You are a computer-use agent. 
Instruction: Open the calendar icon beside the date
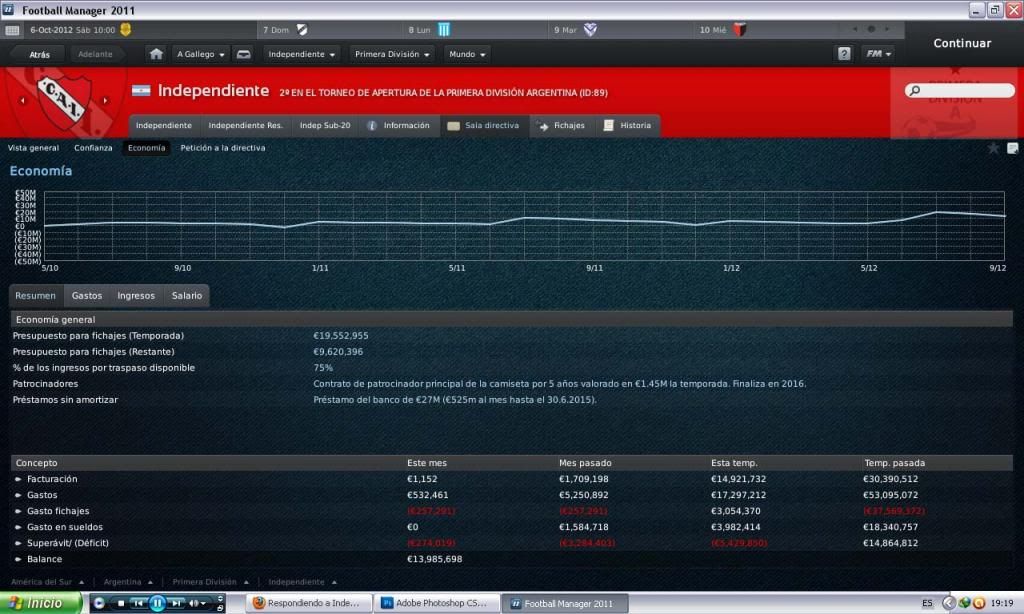point(12,30)
